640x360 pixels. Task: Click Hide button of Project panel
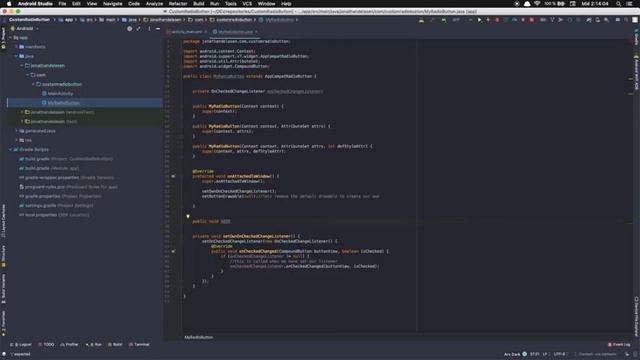click(158, 29)
